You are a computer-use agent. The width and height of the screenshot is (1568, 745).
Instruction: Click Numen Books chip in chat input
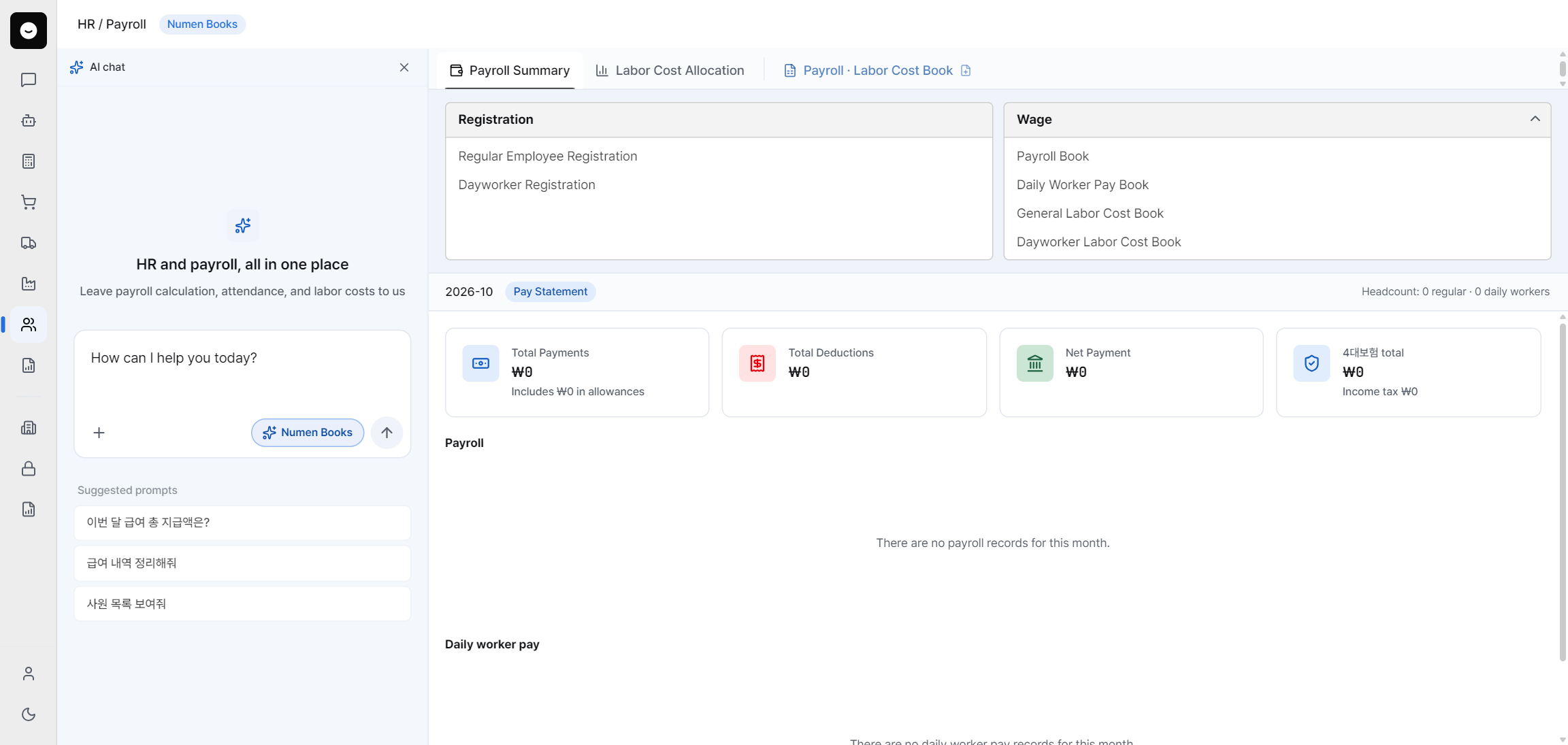(308, 433)
